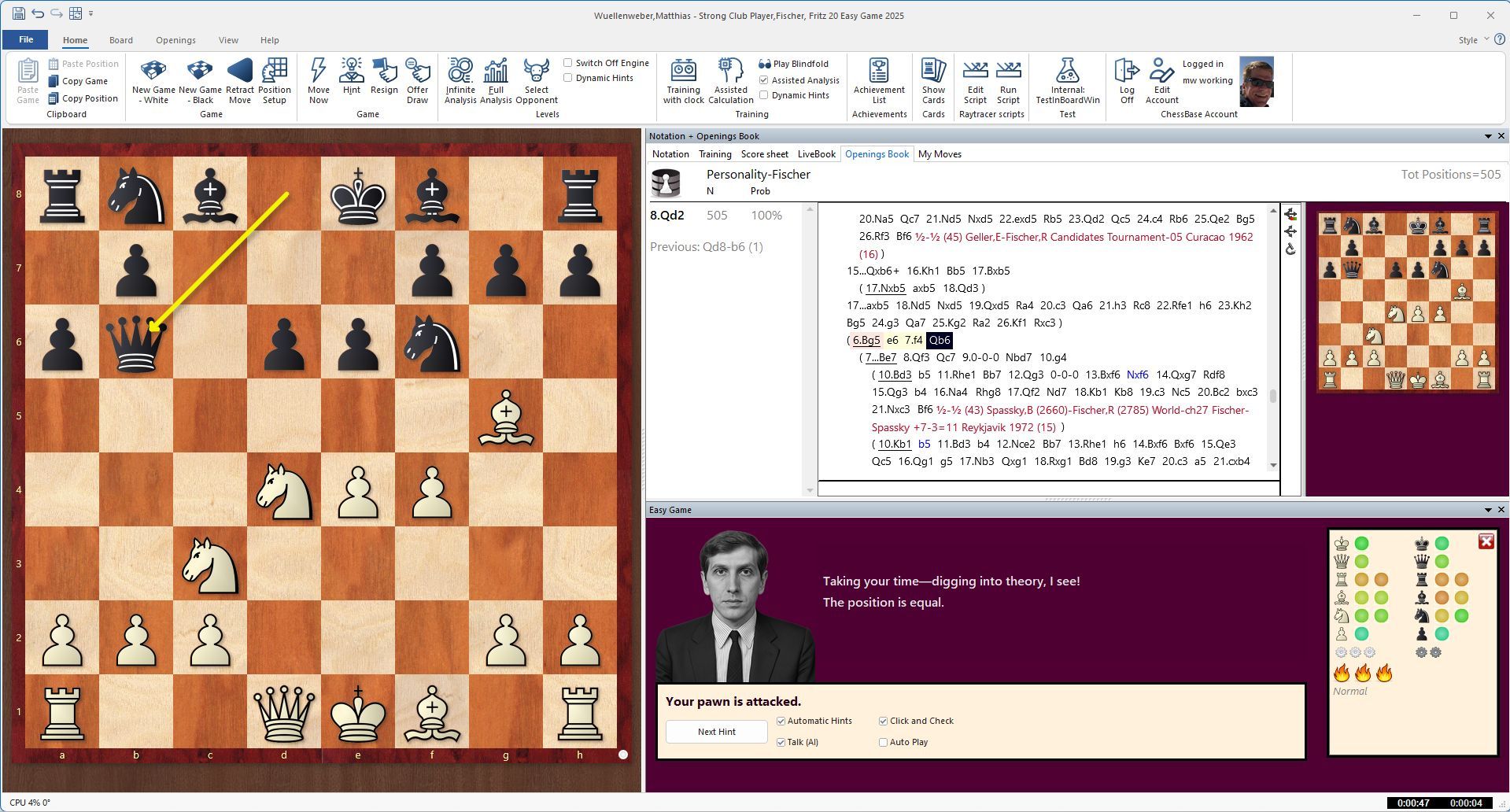Screen dimensions: 1510x812
Task: Click the notation vertical scrollbar thumb
Action: [x=1273, y=396]
